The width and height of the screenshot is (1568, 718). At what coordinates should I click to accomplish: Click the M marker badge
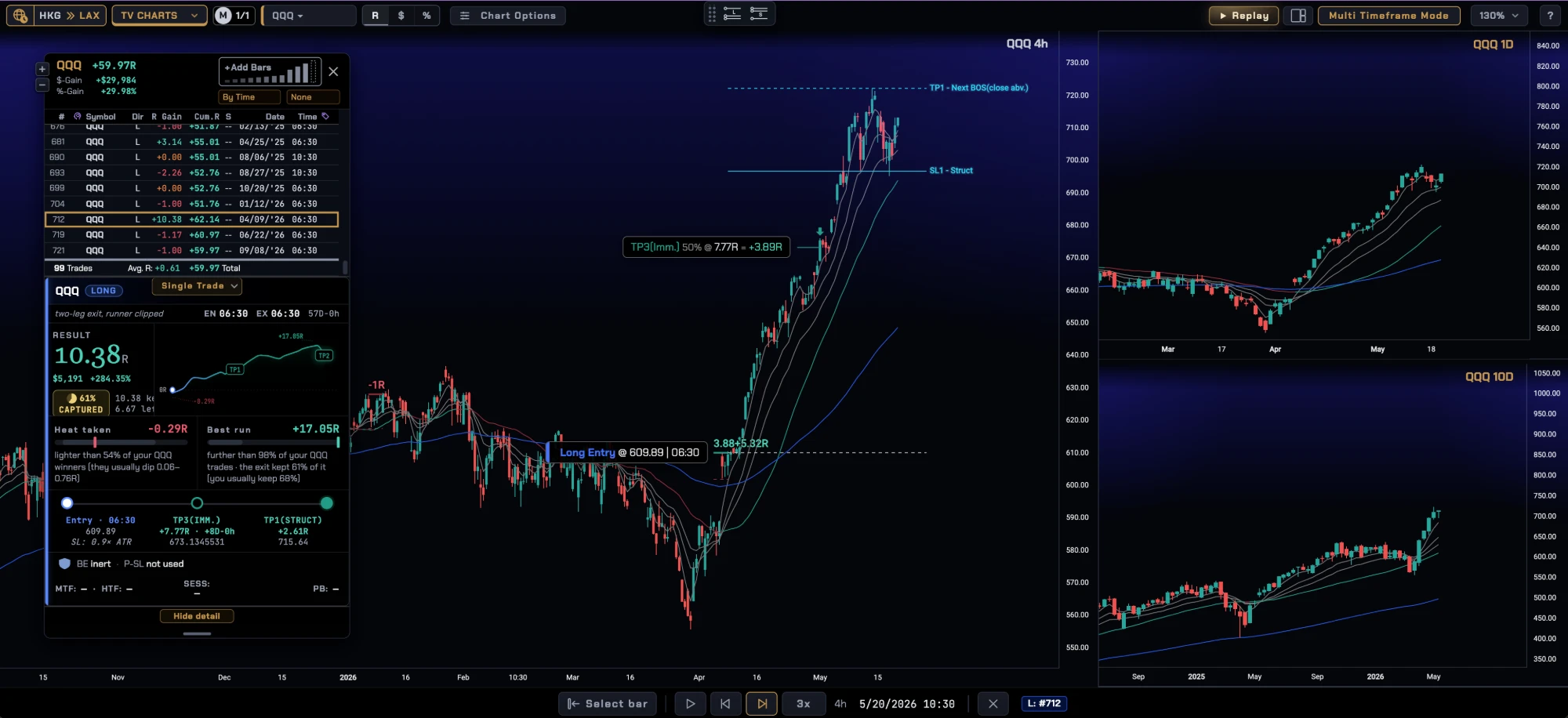pos(223,16)
